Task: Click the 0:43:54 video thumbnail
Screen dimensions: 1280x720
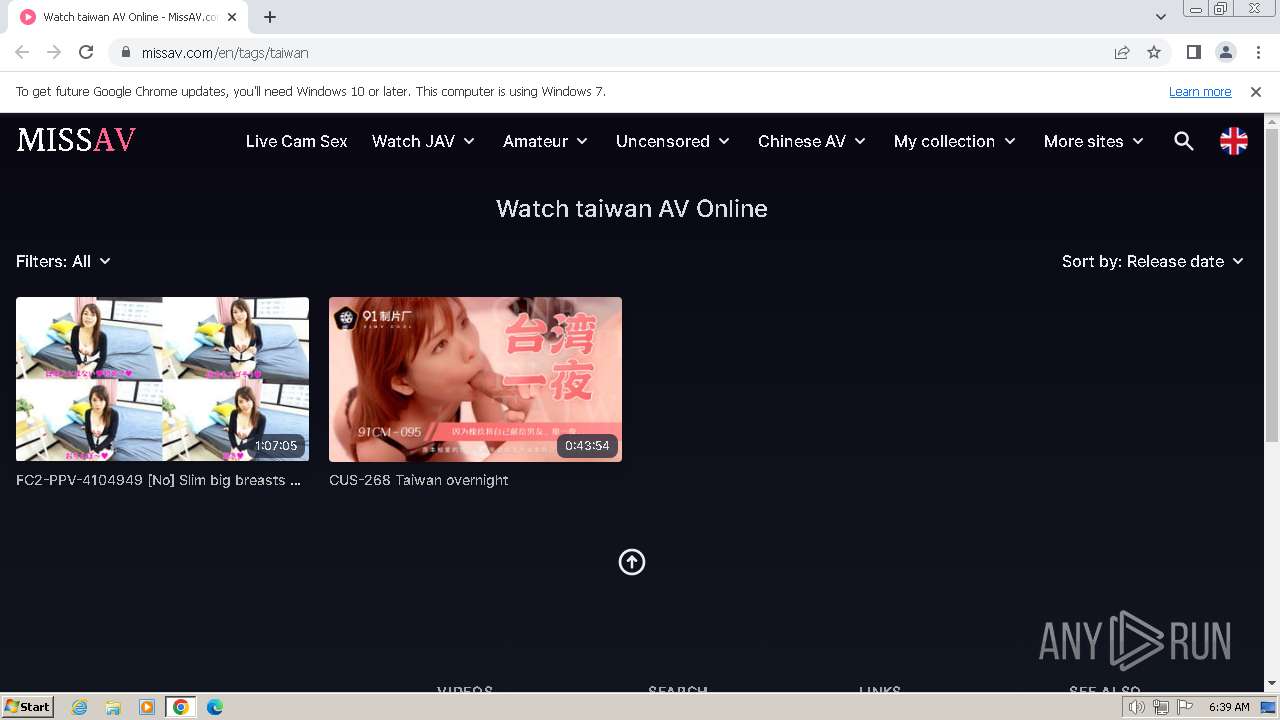Action: pyautogui.click(x=475, y=379)
